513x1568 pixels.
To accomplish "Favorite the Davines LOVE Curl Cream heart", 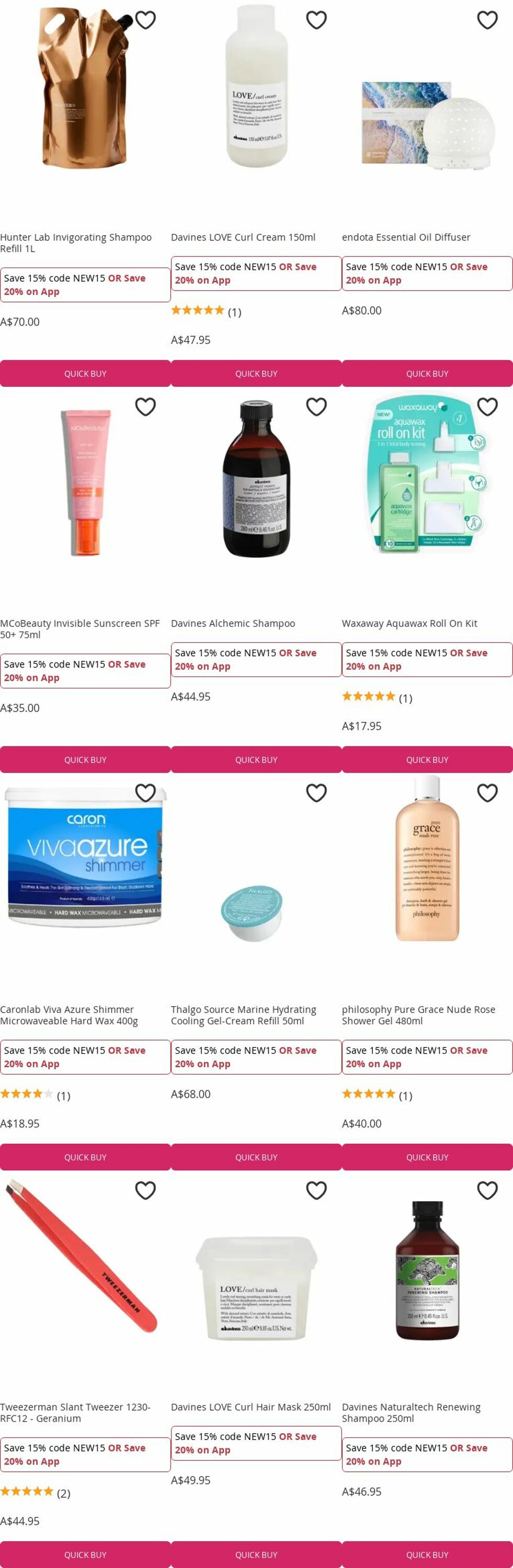I will click(316, 20).
